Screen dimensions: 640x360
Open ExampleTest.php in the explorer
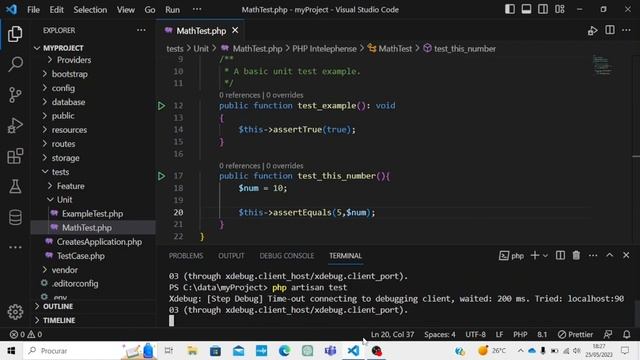(92, 214)
